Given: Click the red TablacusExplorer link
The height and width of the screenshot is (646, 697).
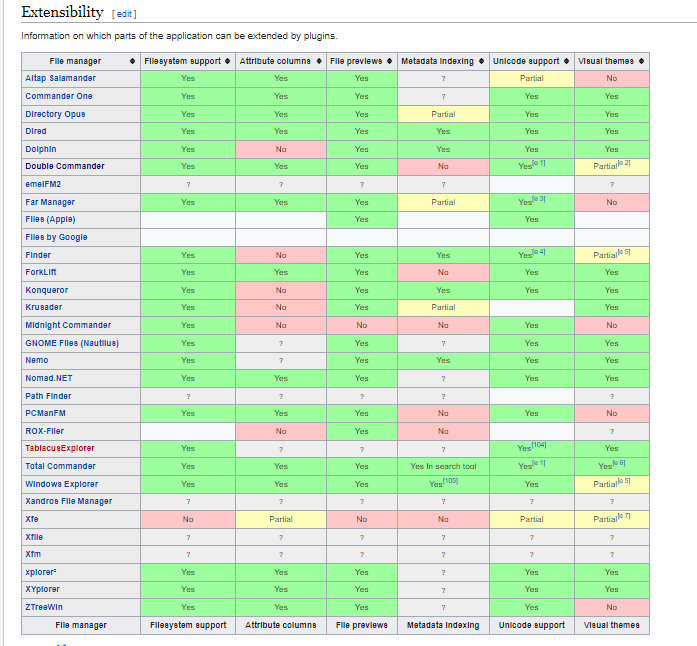Looking at the screenshot, I should (60, 448).
